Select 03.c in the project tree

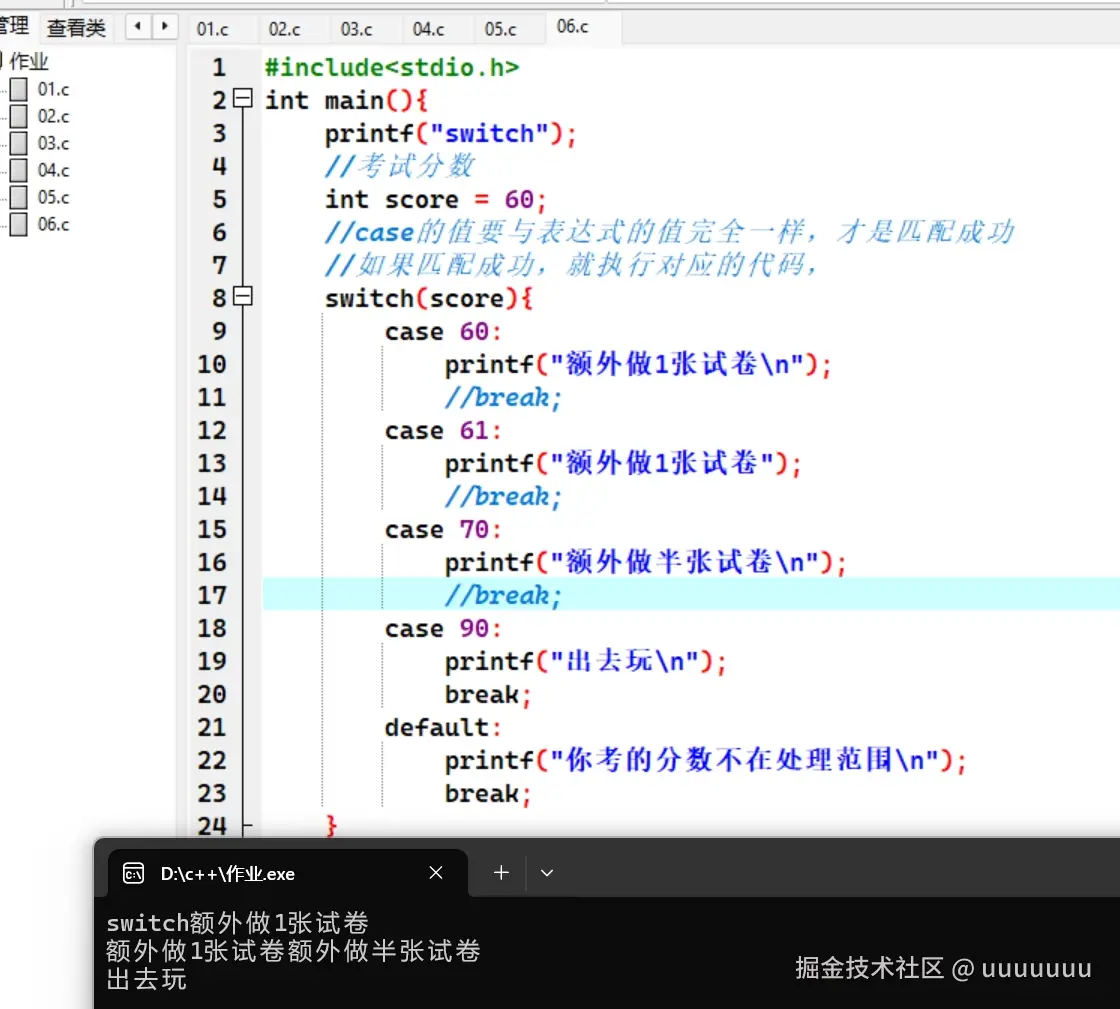pyautogui.click(x=54, y=144)
